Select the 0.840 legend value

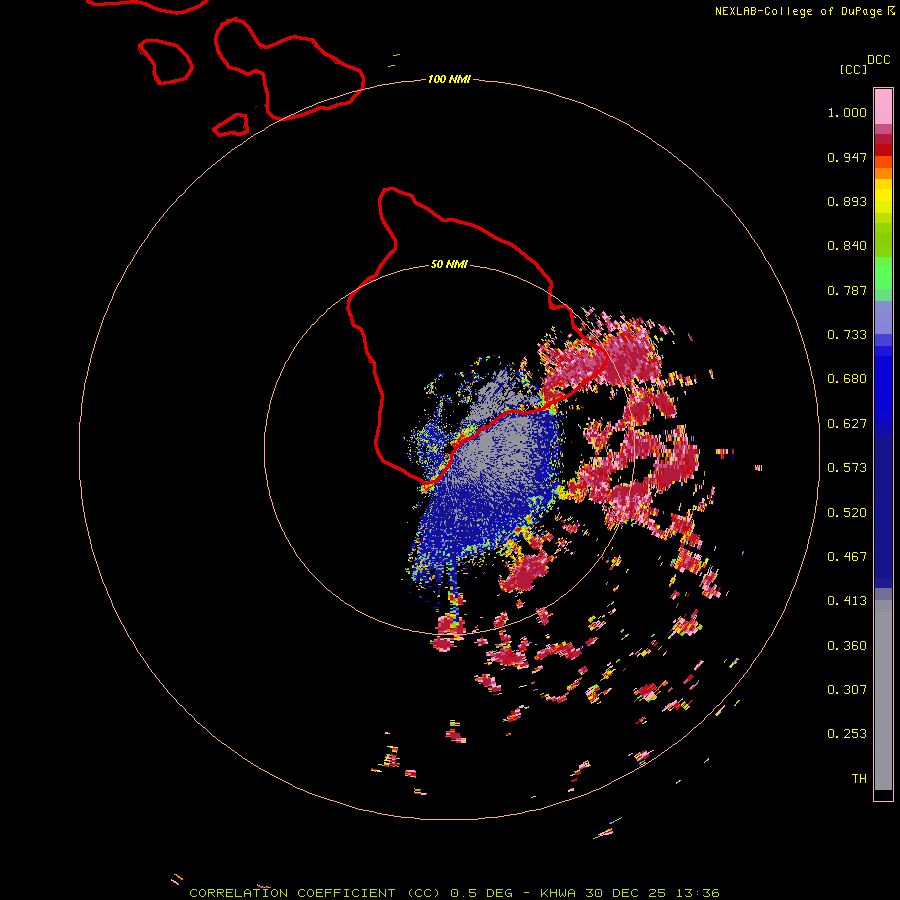click(x=847, y=246)
